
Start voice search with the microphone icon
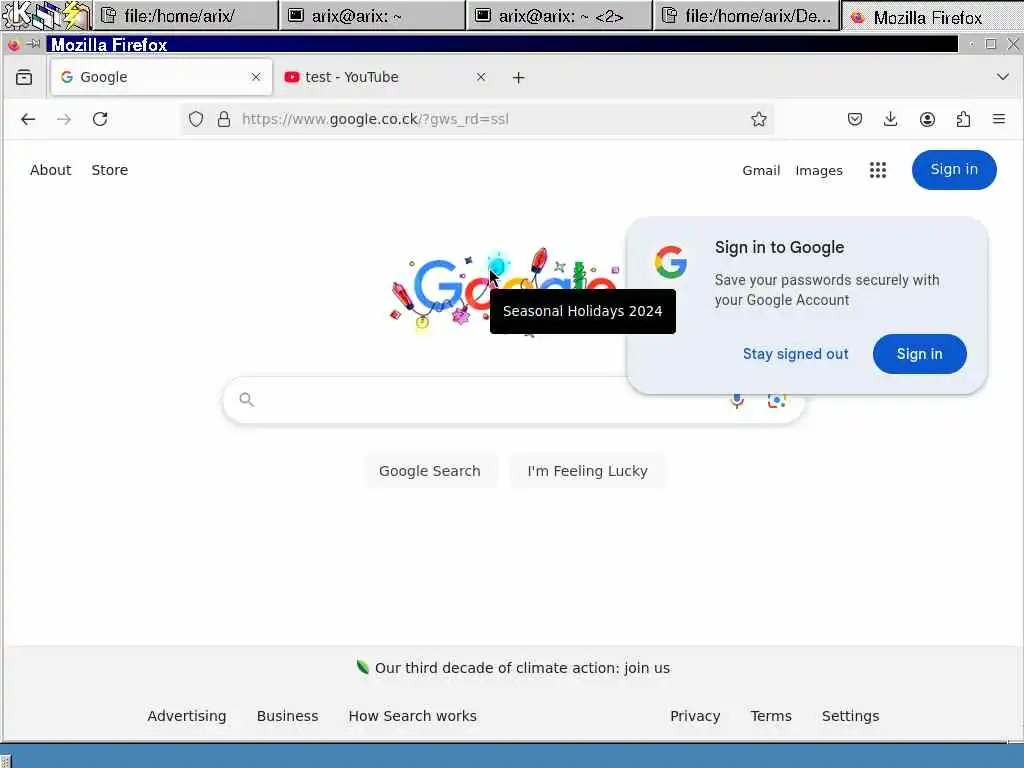(x=737, y=400)
